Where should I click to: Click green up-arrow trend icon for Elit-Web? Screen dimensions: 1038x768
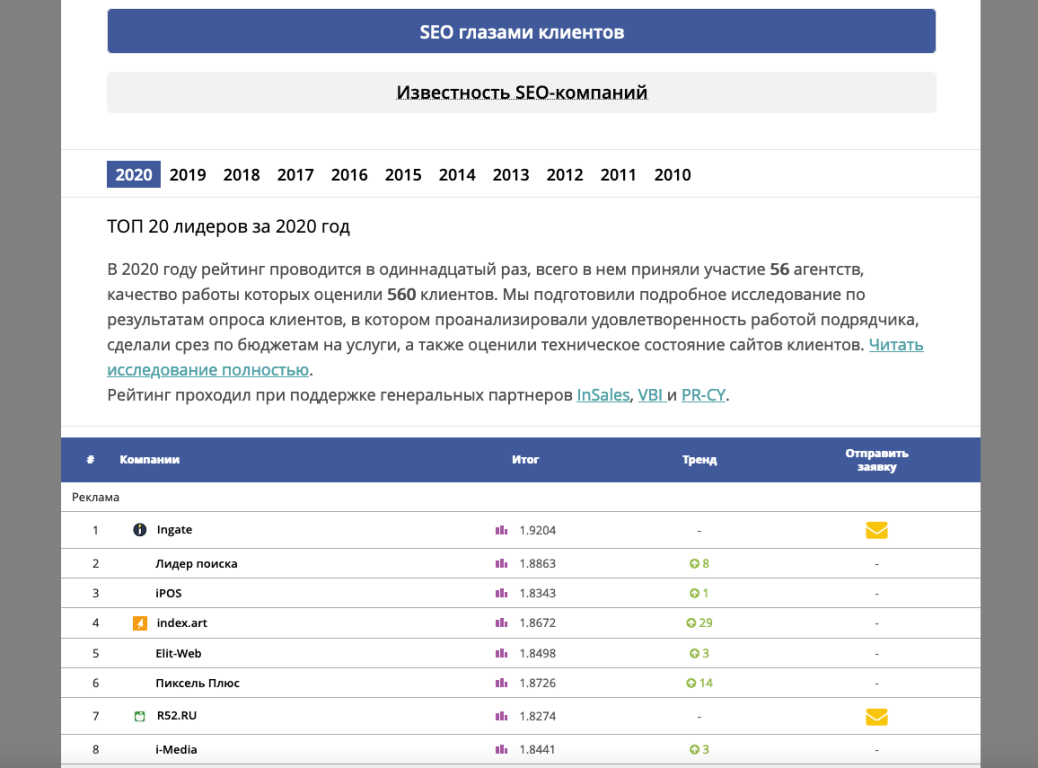[694, 653]
